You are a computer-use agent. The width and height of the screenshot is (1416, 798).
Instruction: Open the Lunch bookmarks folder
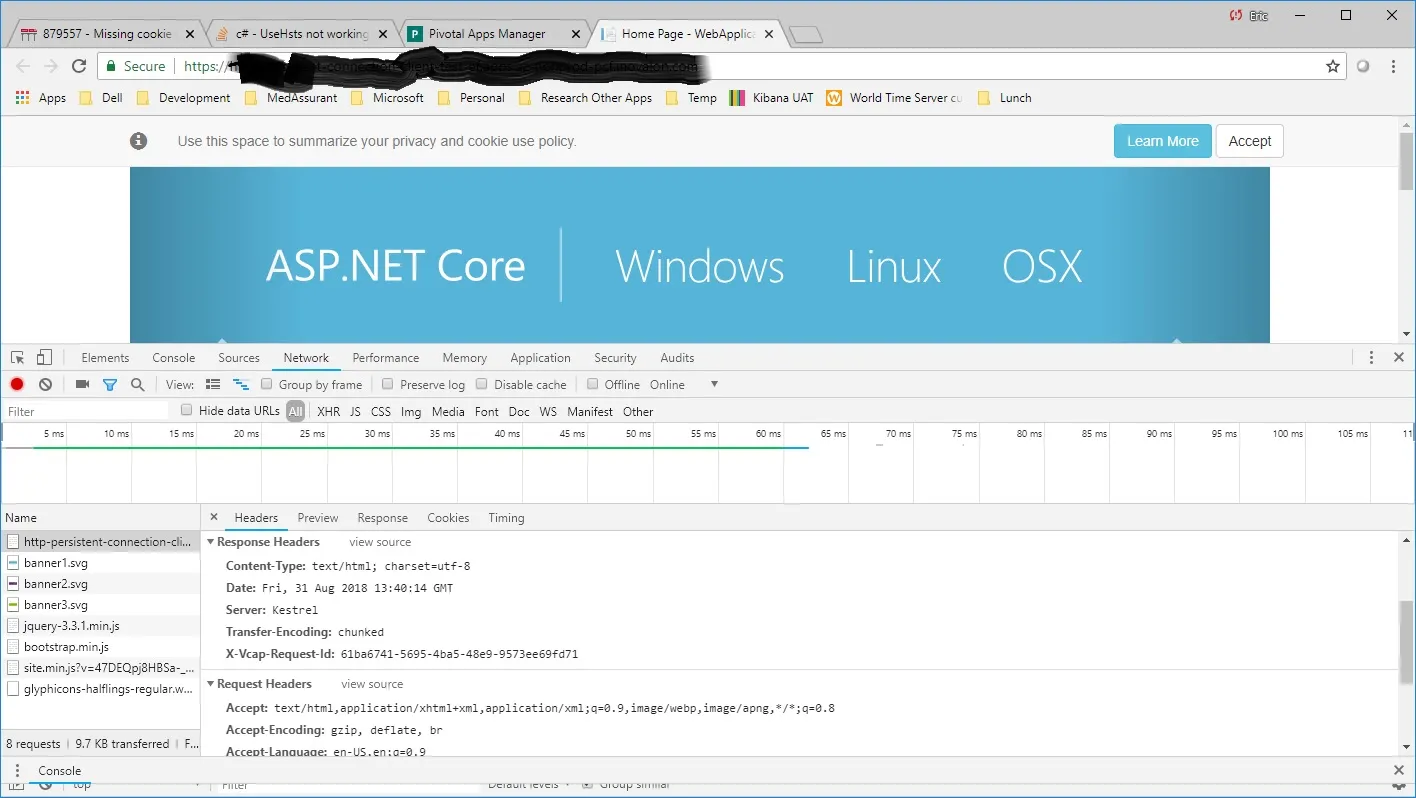[x=1004, y=98]
